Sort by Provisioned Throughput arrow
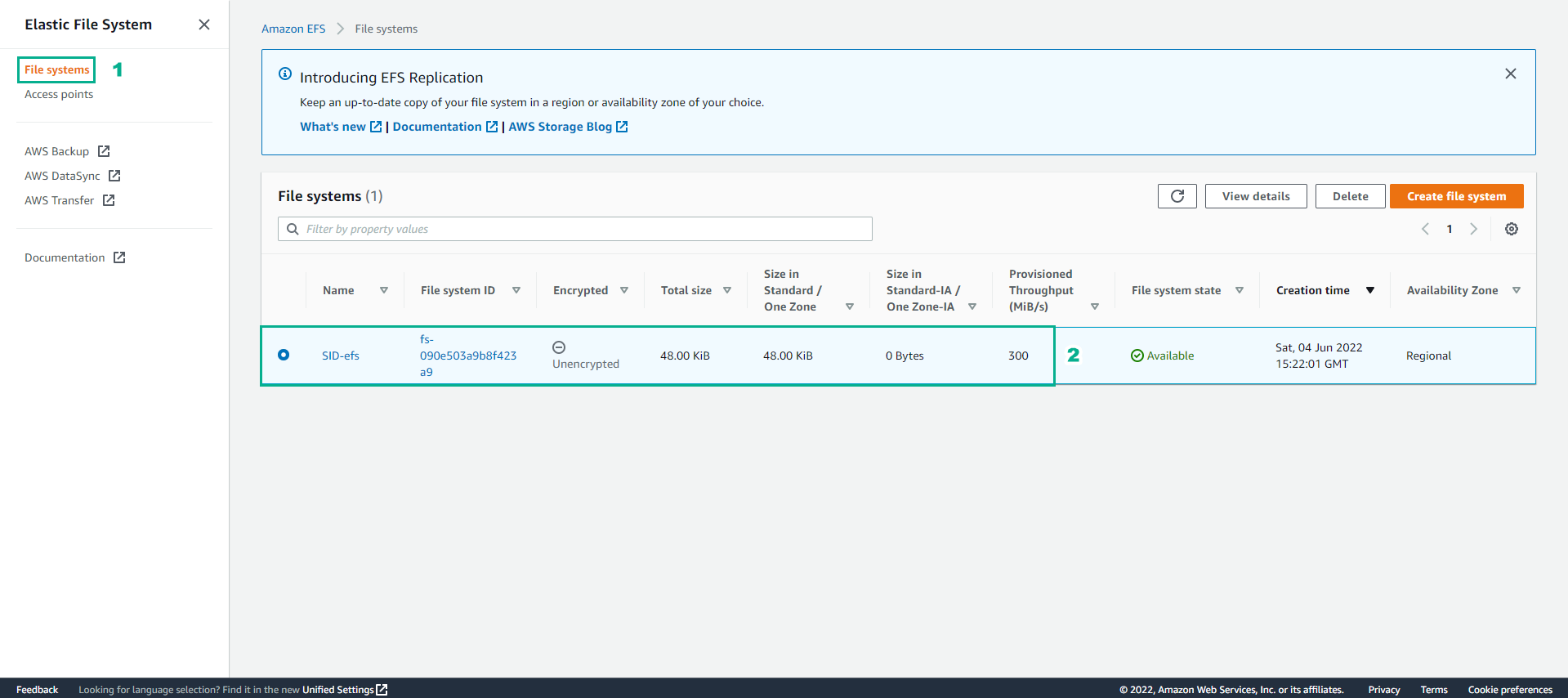Viewport: 1568px width, 698px height. coord(1095,306)
